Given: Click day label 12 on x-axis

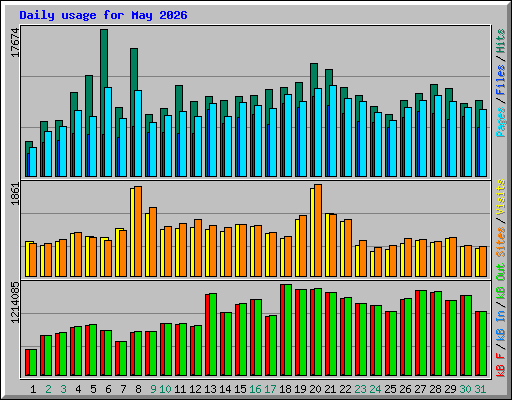Looking at the screenshot, I should click(195, 389).
